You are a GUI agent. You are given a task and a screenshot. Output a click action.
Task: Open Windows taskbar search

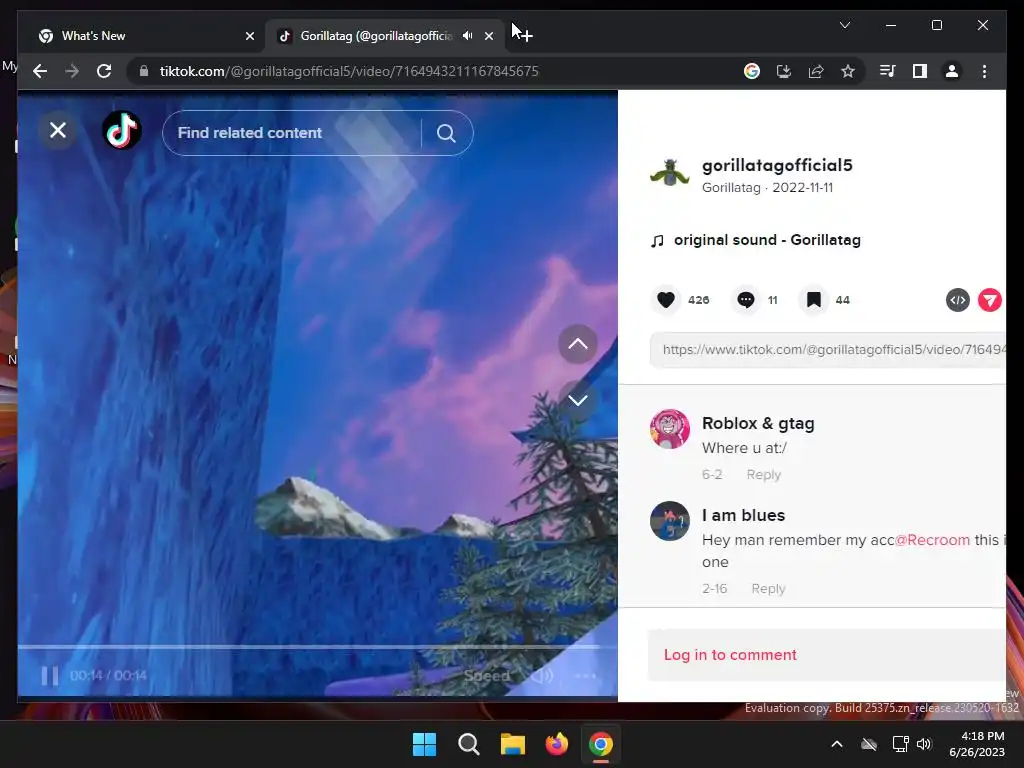click(x=469, y=744)
